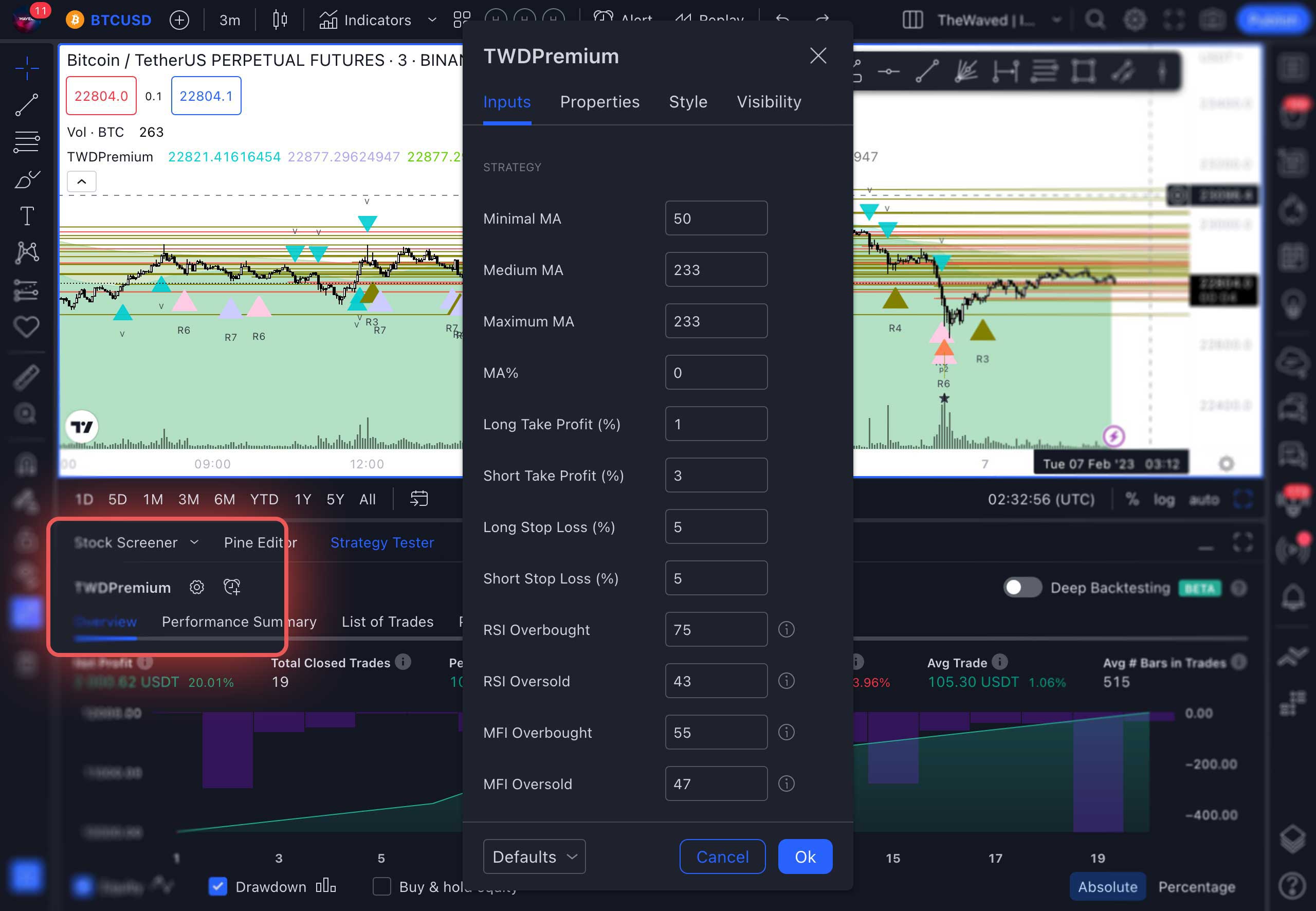
Task: Open TWDPremium strategy settings gear
Action: click(x=197, y=587)
